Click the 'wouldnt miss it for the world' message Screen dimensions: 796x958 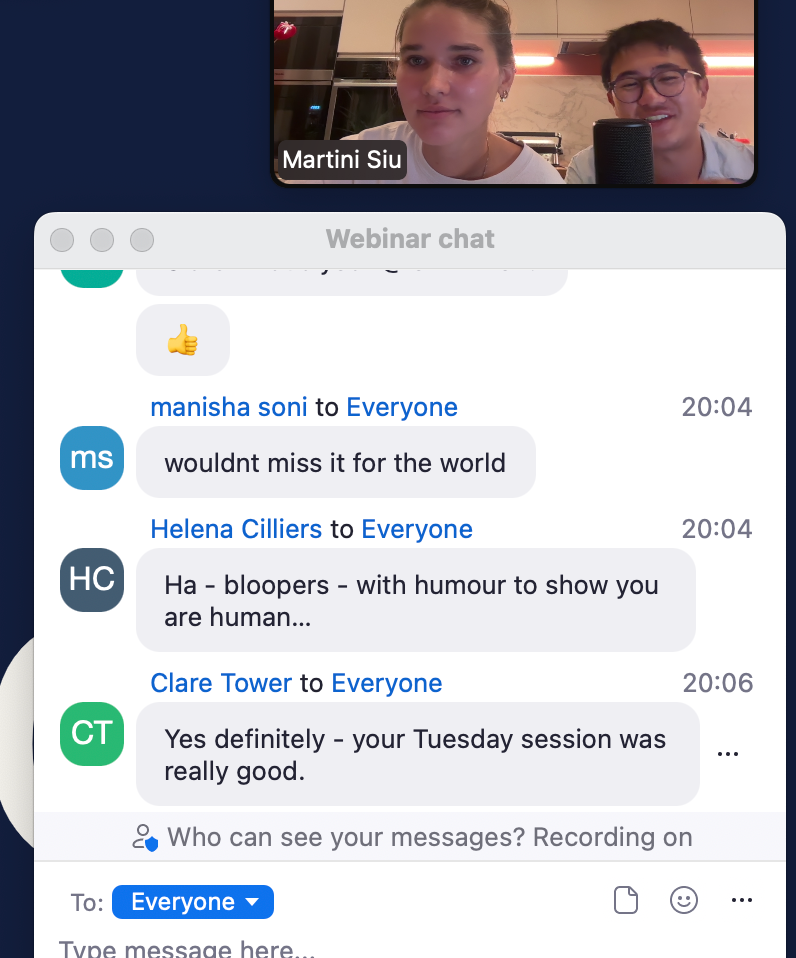click(x=335, y=463)
